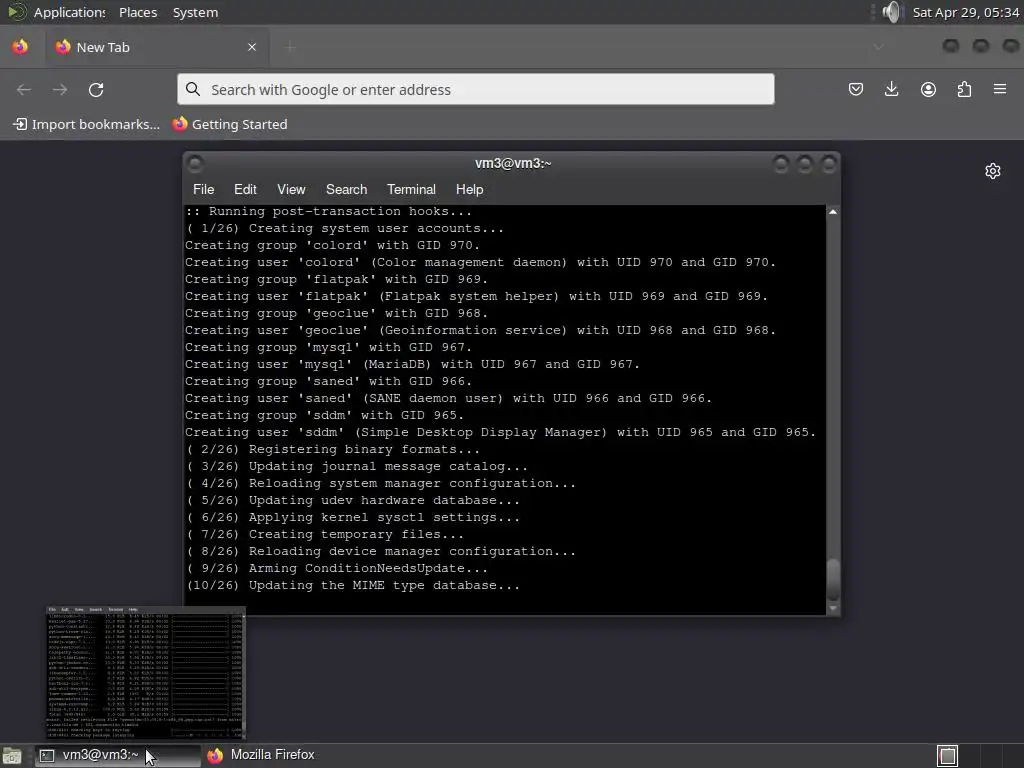
Task: Click the clock showing Sat Apr 29
Action: pos(965,12)
